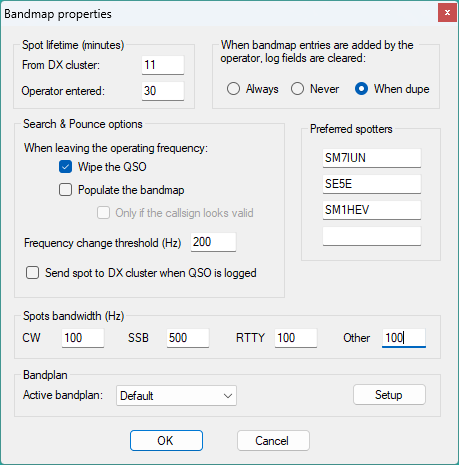The height and width of the screenshot is (465, 459).
Task: Click the CW spots bandwidth field
Action: (x=83, y=338)
